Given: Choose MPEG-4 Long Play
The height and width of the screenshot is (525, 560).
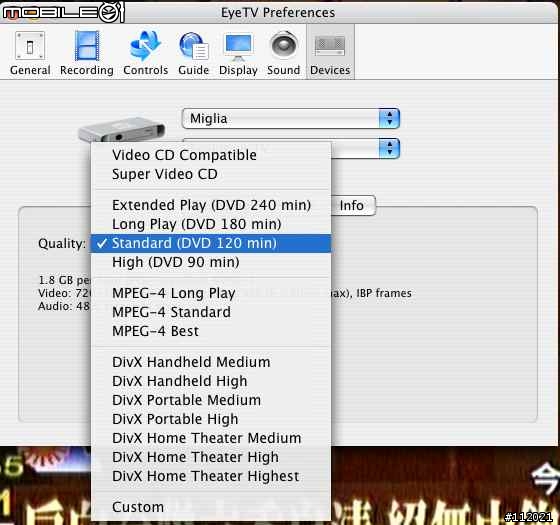Looking at the screenshot, I should (211, 293).
